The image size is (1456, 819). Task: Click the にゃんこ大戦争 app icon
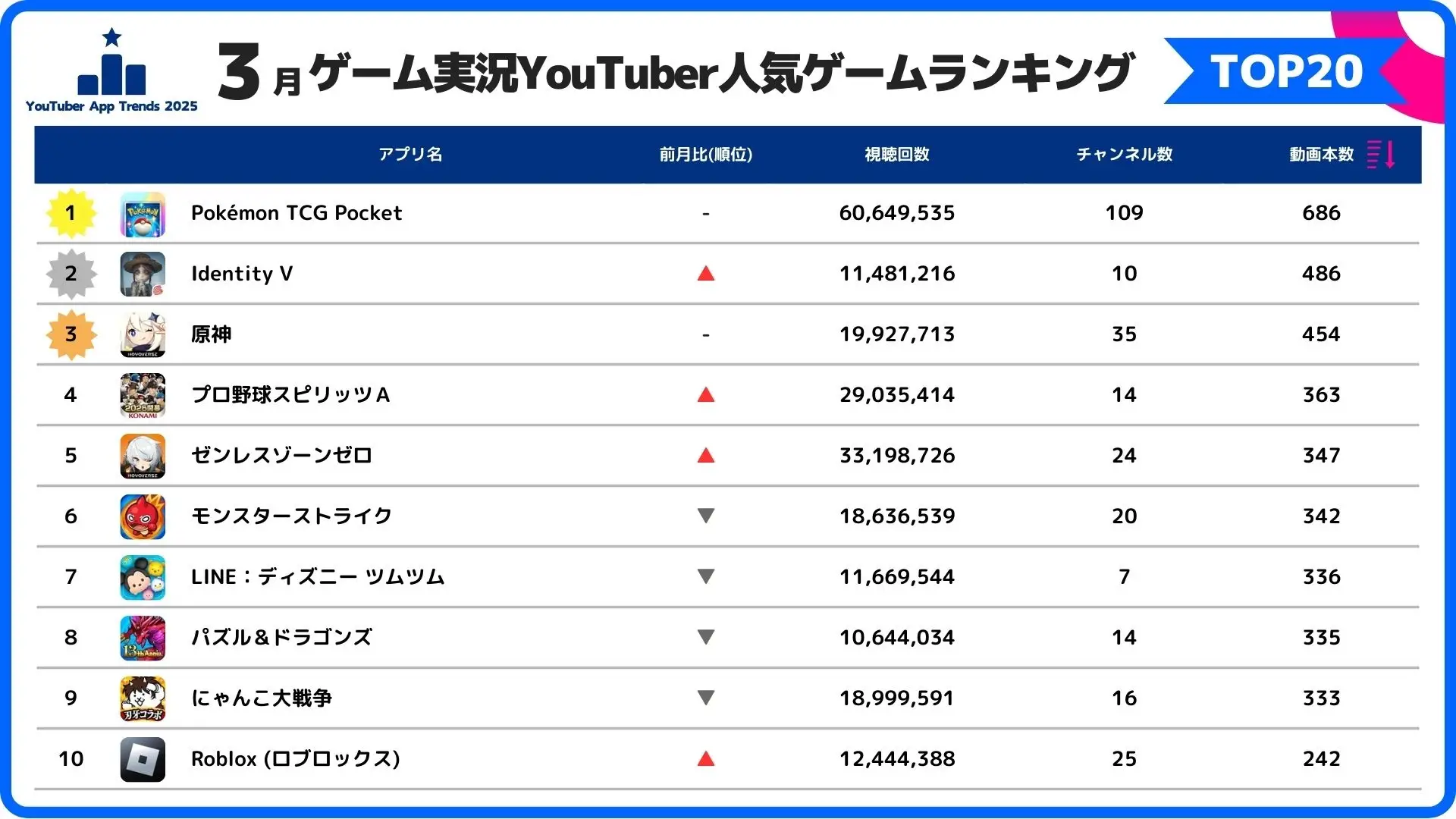pos(143,699)
